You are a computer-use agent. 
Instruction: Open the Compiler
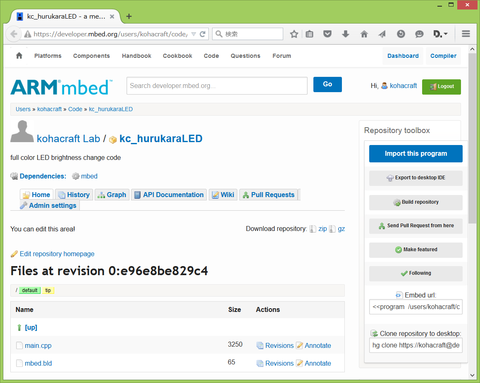[443, 56]
